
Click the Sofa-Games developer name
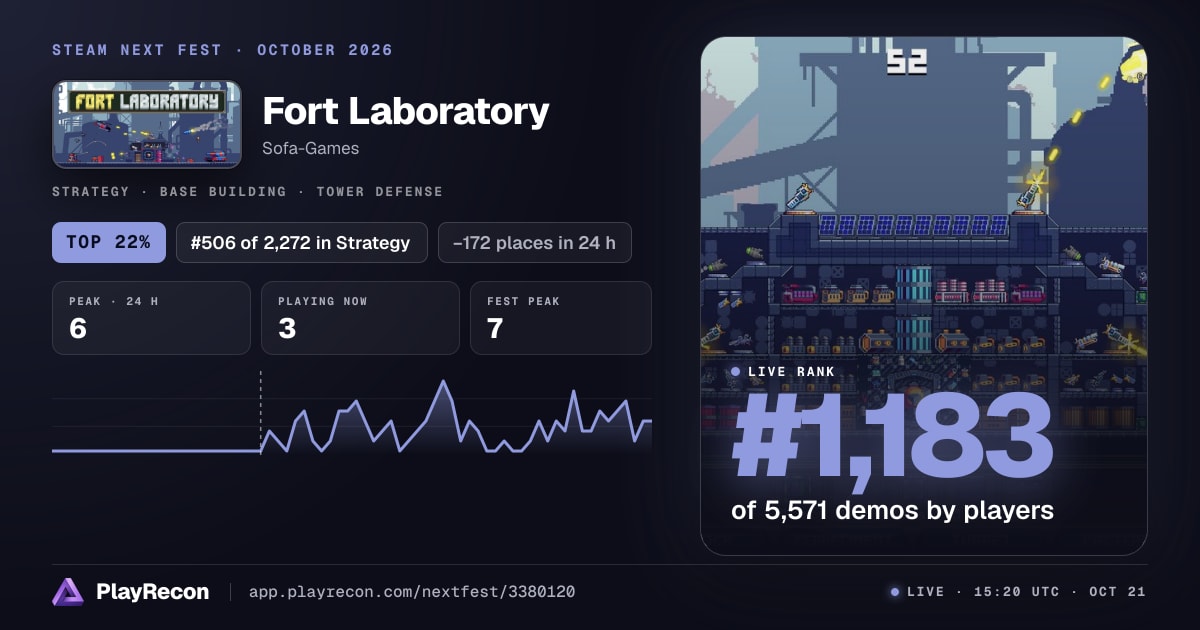(310, 149)
